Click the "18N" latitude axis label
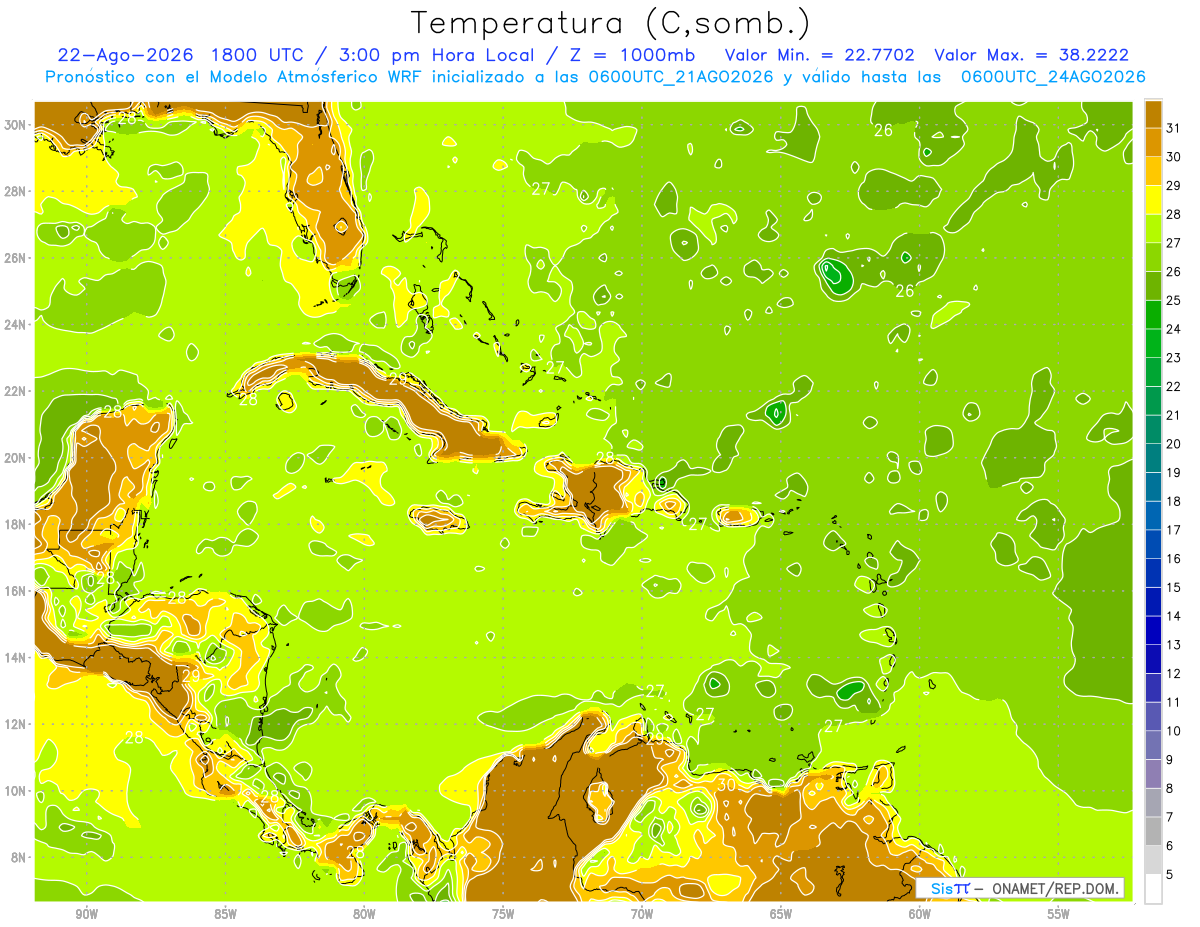Viewport: 1200px width, 927px height. (x=16, y=524)
